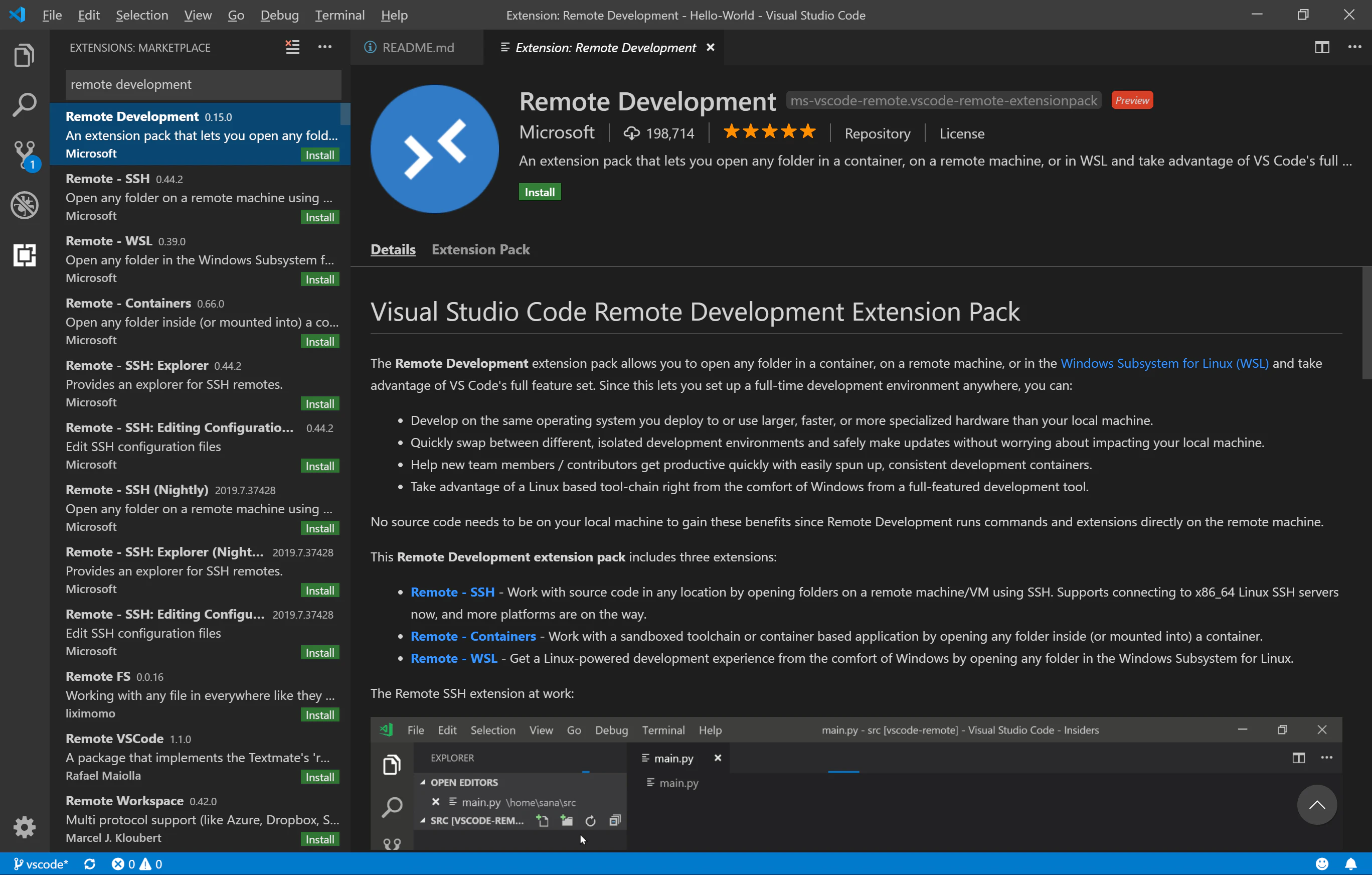Viewport: 1372px width, 875px height.
Task: Clear extensions search results icon
Action: (292, 47)
